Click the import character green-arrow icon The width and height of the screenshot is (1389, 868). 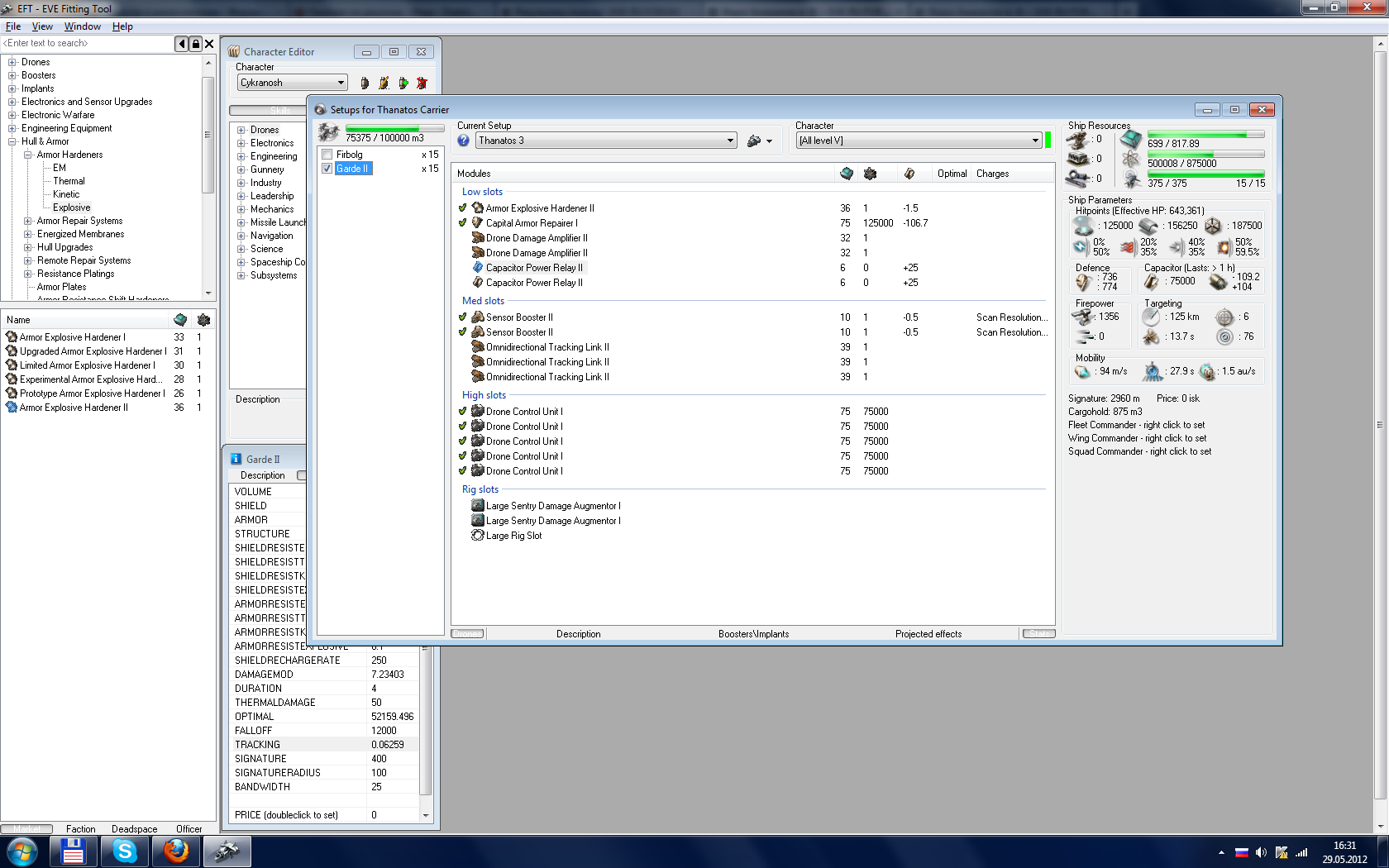point(403,83)
